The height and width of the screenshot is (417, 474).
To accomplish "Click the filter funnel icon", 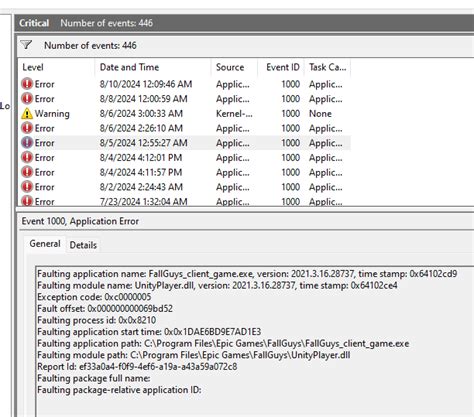I will pyautogui.click(x=26, y=45).
